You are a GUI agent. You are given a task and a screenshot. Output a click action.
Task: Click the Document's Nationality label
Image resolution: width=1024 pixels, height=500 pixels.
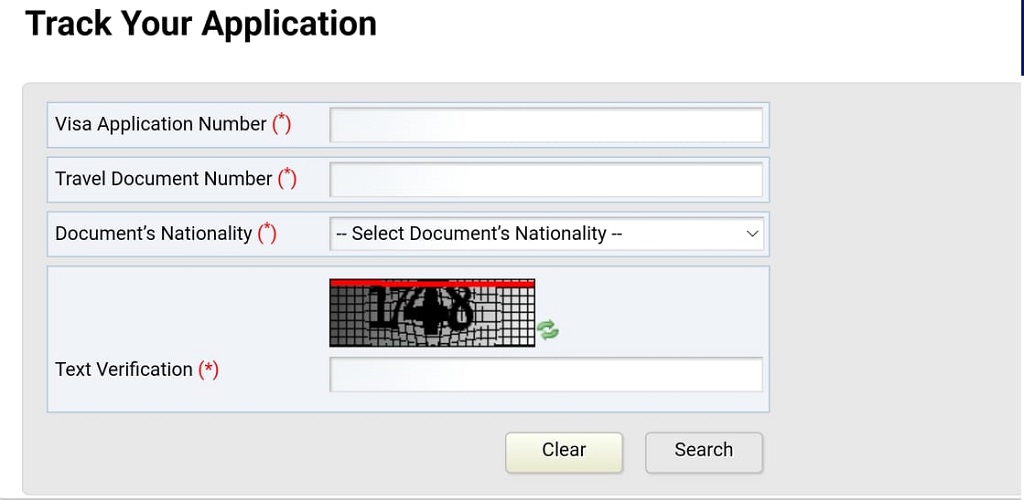166,233
